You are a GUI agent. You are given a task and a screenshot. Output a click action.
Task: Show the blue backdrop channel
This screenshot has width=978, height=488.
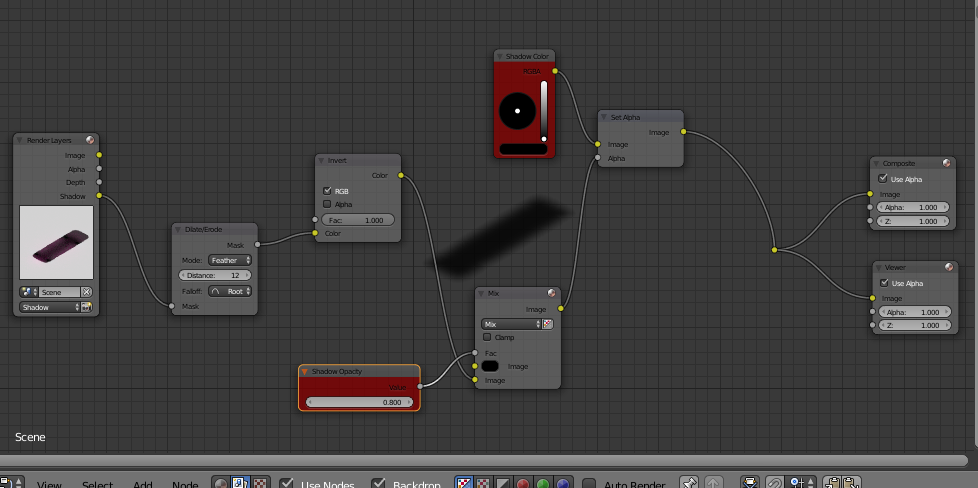[x=563, y=484]
